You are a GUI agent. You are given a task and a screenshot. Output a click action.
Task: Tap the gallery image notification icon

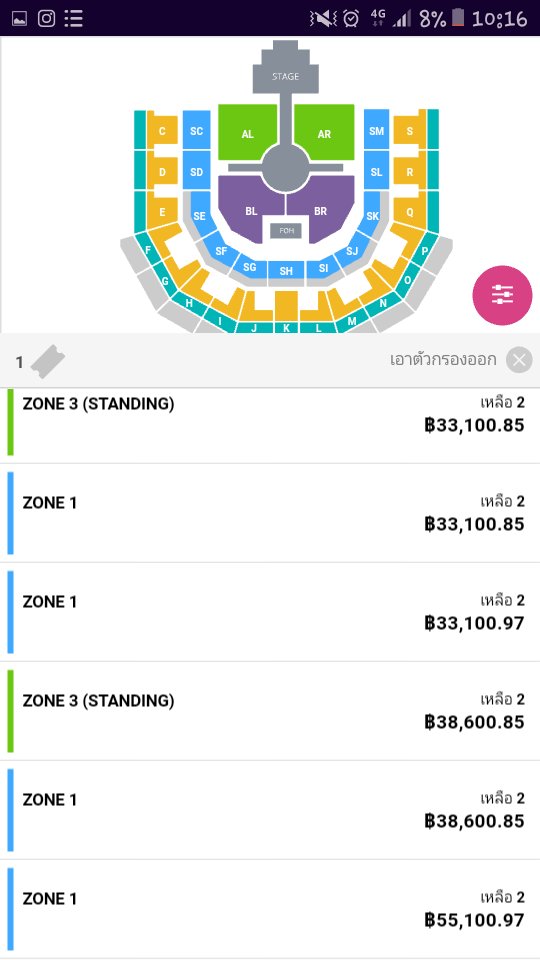[x=20, y=18]
